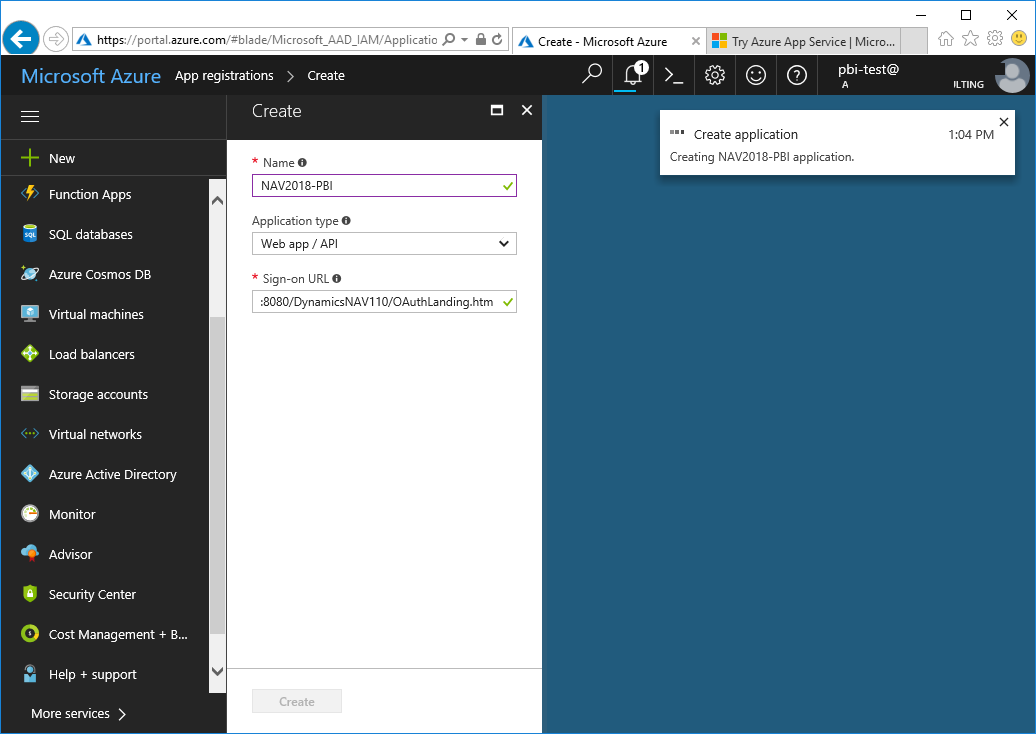Switch to Create - Microsoft Azure tab

[609, 42]
